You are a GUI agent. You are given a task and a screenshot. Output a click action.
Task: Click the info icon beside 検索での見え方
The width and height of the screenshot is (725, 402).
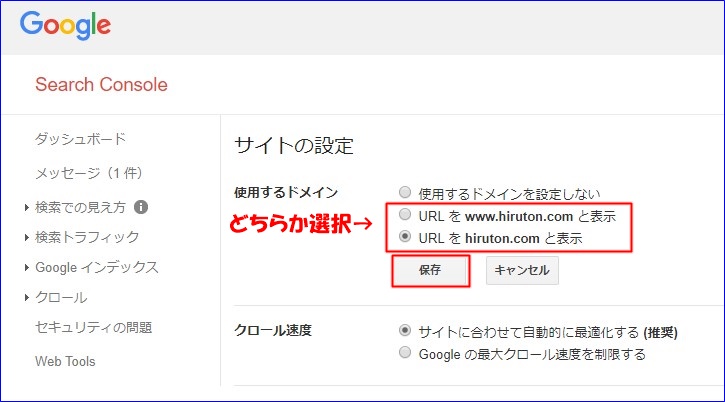point(141,207)
